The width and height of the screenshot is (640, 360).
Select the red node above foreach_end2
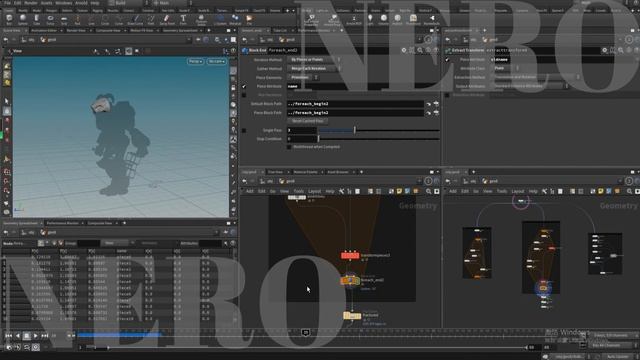350,256
